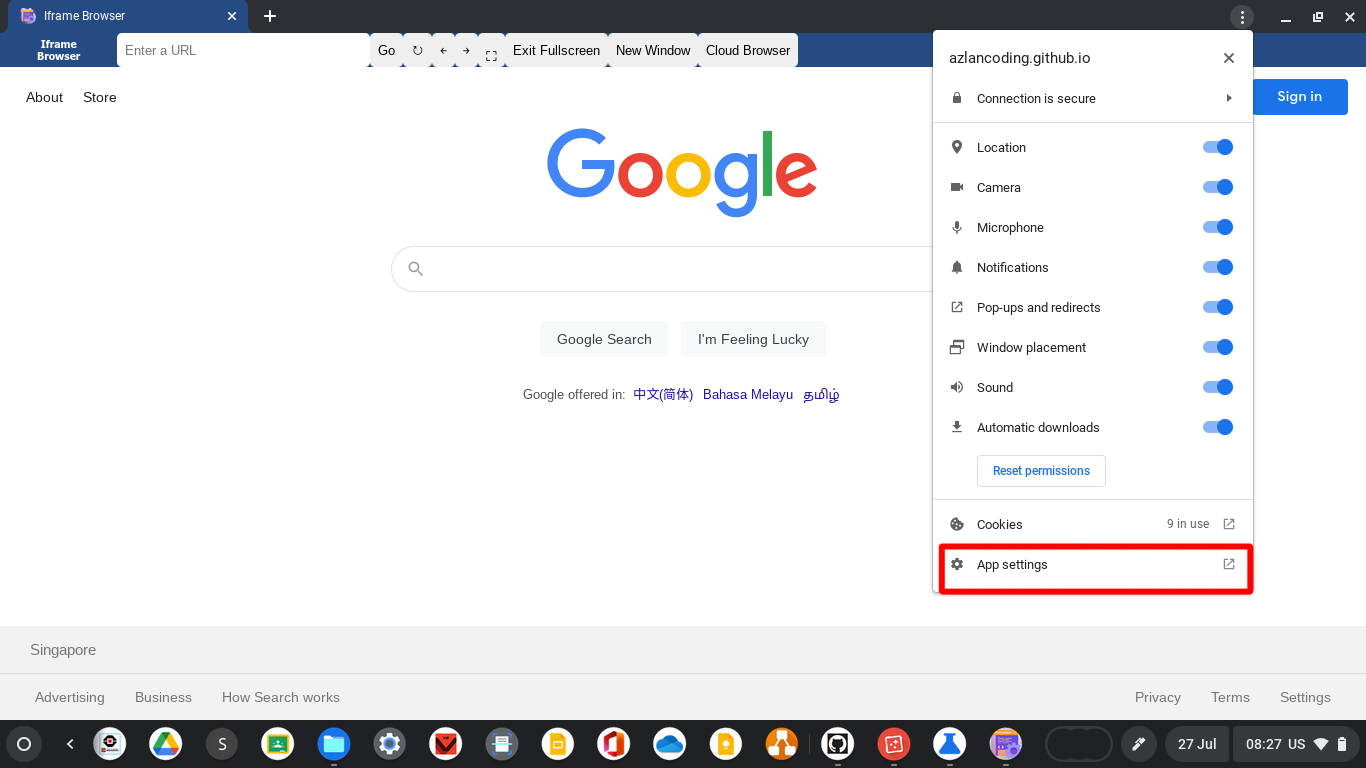1366x768 pixels.
Task: Go forward with right arrow button
Action: tap(466, 50)
